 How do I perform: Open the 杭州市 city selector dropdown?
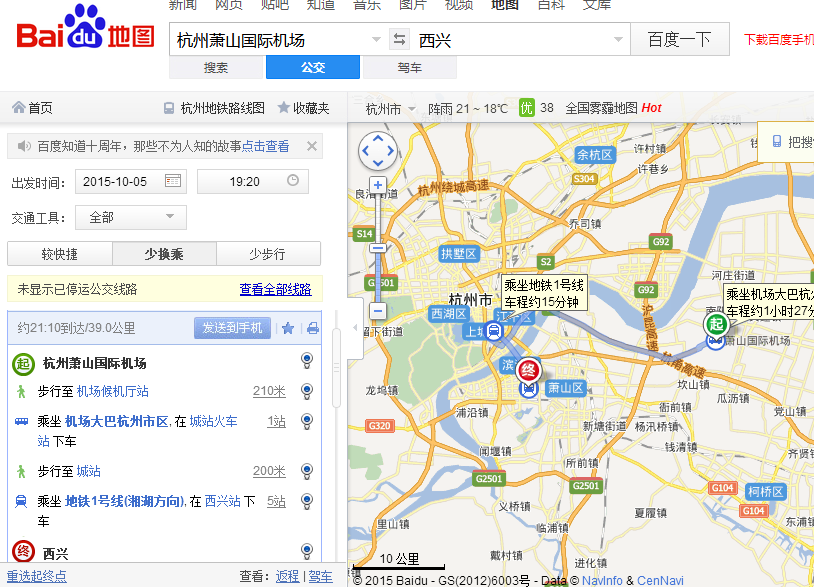[390, 108]
